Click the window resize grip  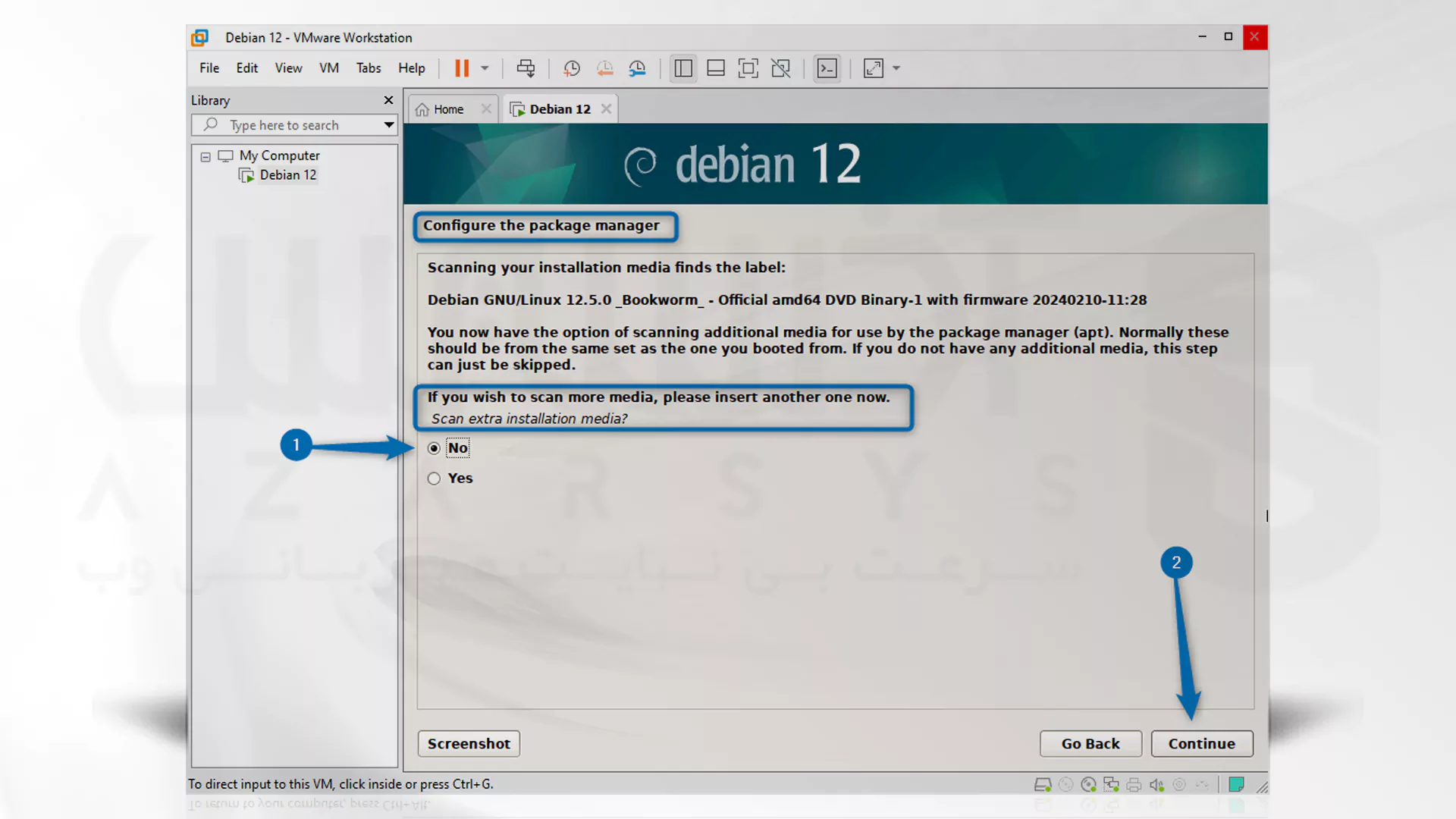click(x=1262, y=787)
